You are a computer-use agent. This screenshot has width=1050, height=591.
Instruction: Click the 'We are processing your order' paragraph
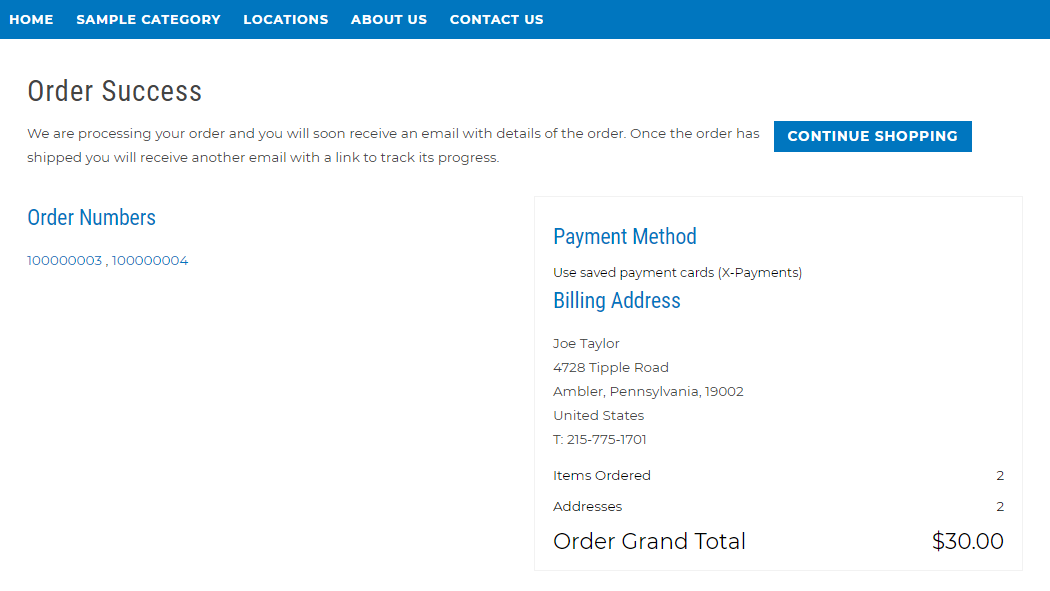tap(393, 145)
